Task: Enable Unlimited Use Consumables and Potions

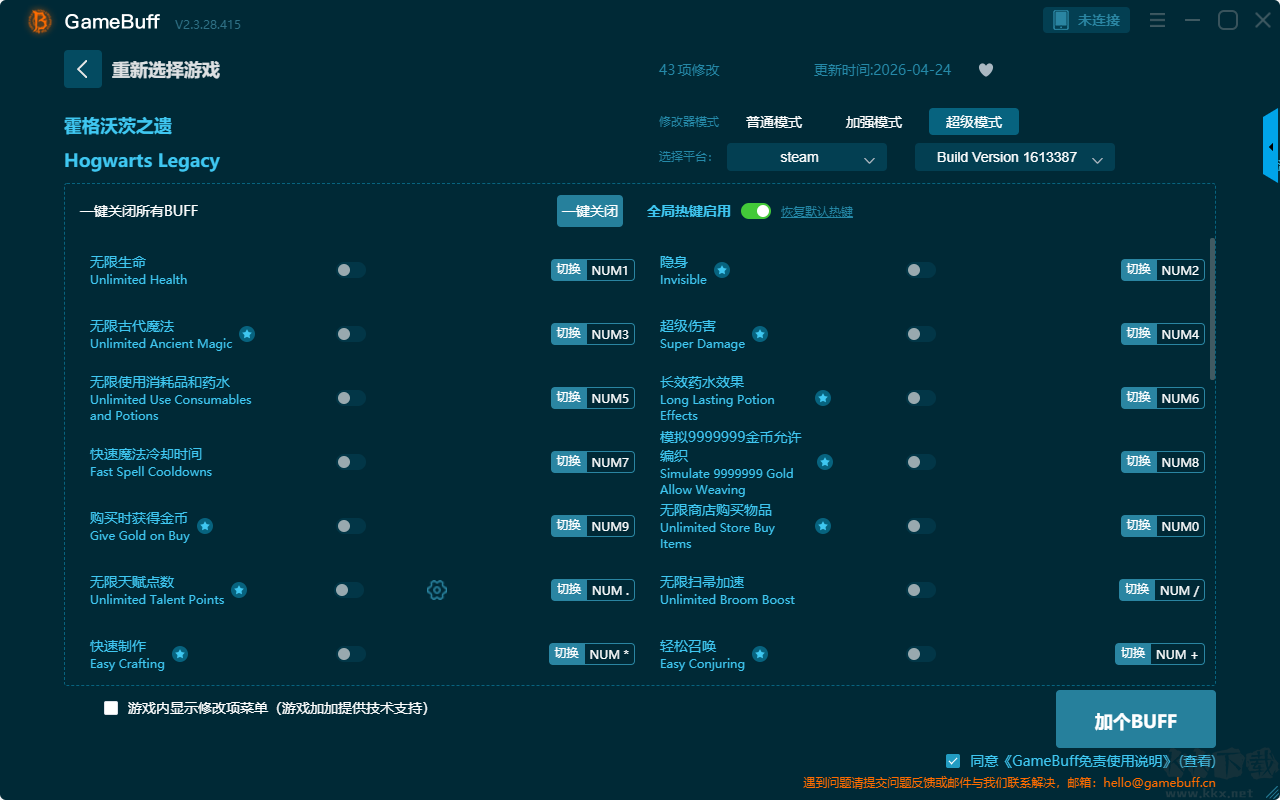Action: click(x=351, y=398)
